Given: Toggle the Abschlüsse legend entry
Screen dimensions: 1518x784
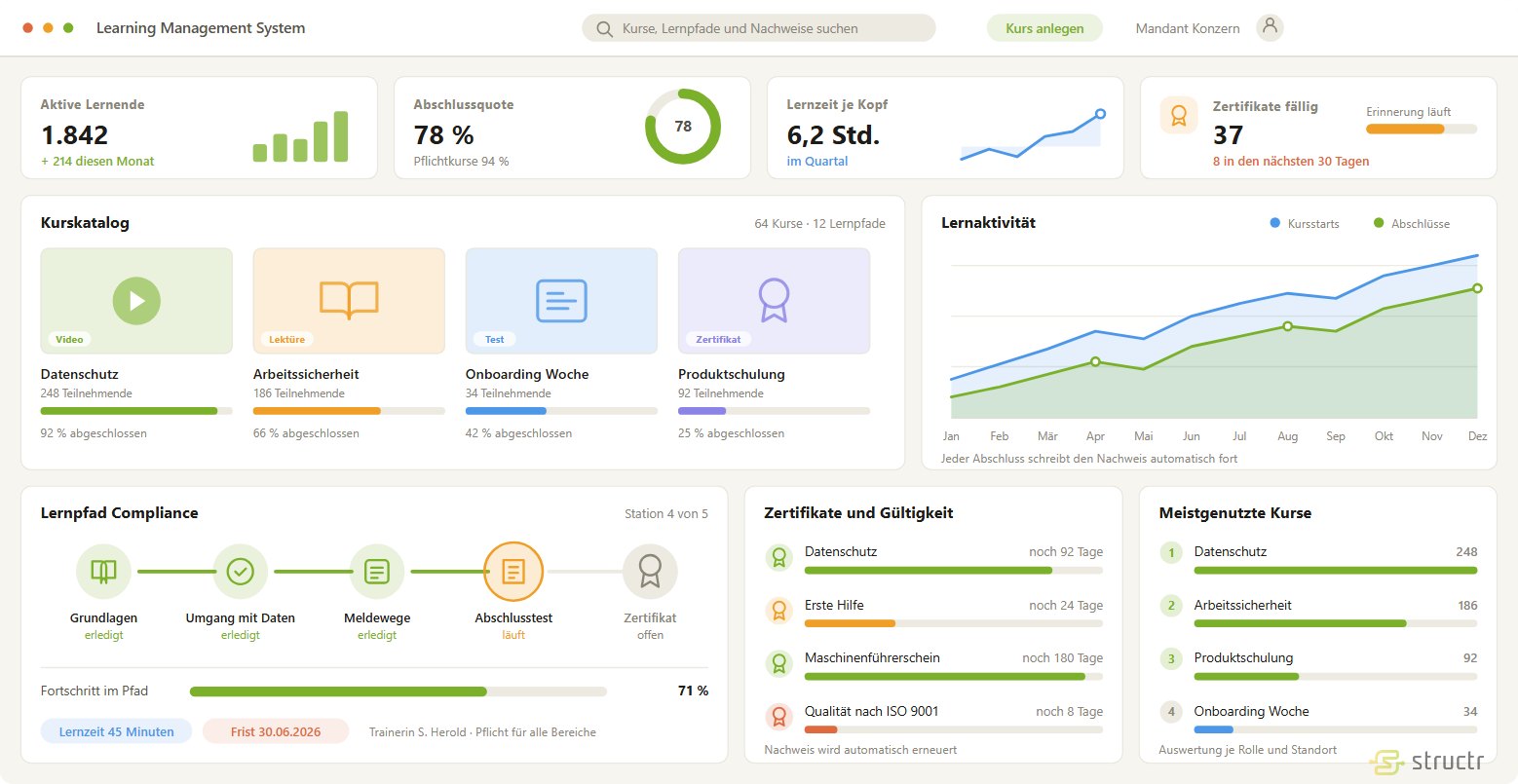Looking at the screenshot, I should pyautogui.click(x=1412, y=224).
